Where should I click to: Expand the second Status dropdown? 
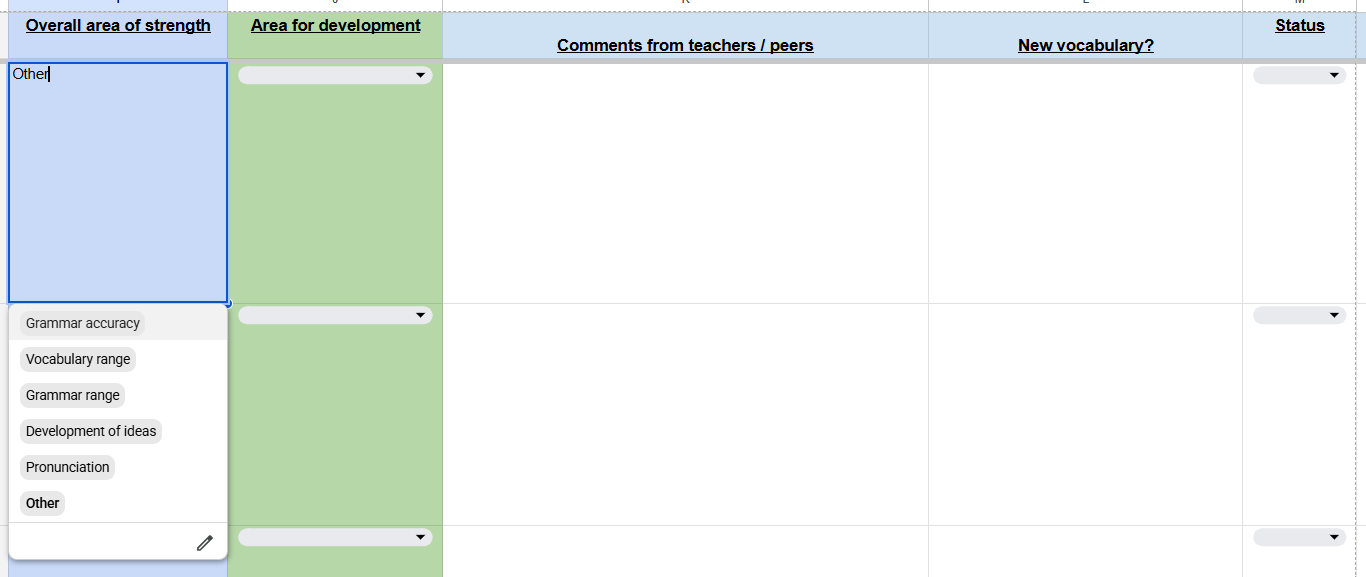(1299, 315)
